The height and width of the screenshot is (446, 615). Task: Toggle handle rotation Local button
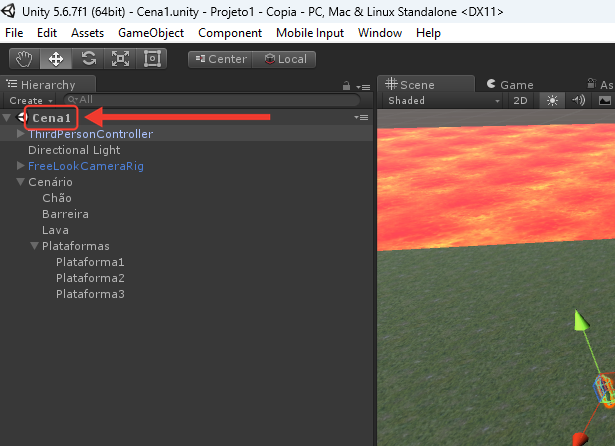coord(284,59)
